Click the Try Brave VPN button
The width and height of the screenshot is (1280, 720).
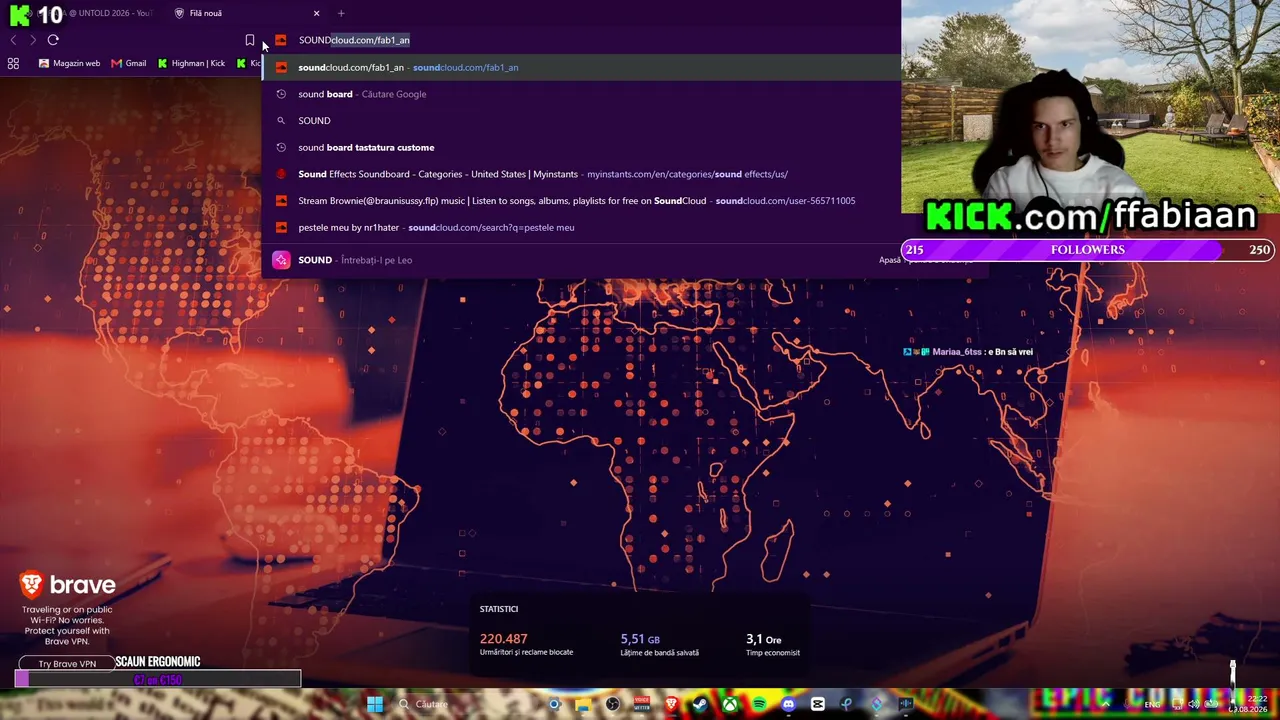coord(67,664)
